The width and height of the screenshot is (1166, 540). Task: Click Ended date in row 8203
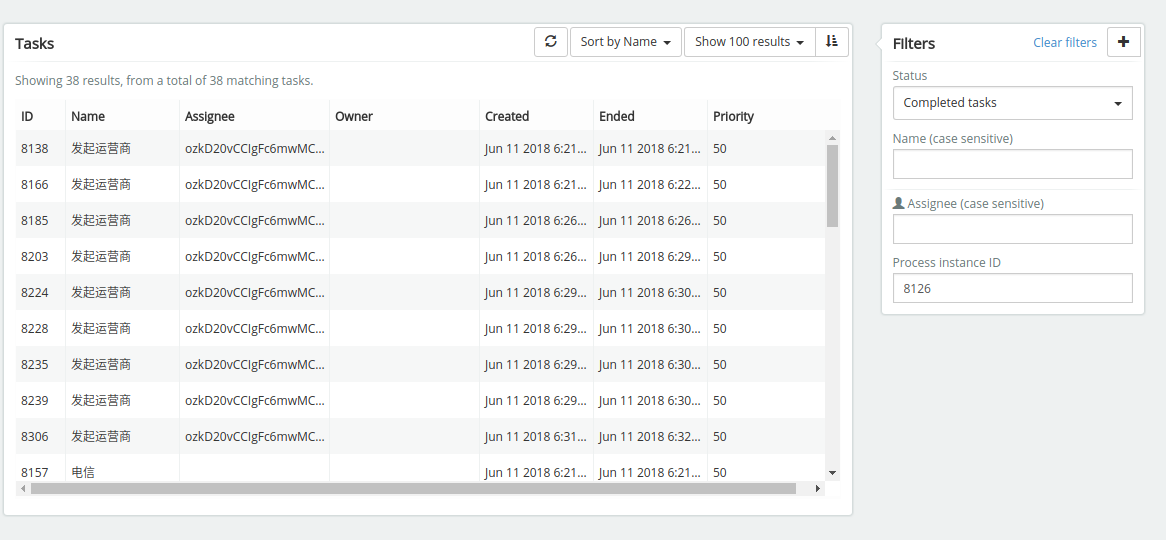tap(650, 257)
